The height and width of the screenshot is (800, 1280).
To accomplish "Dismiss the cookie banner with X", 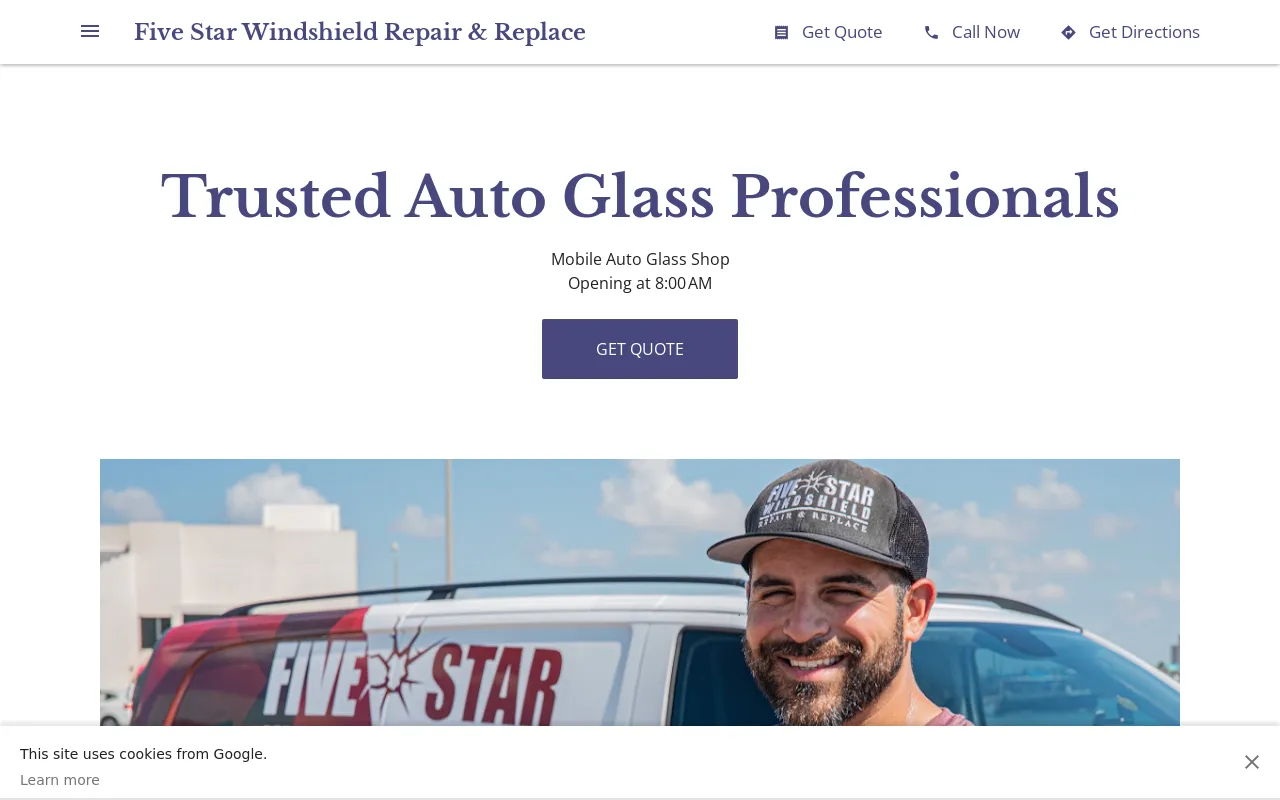I will 1252,762.
